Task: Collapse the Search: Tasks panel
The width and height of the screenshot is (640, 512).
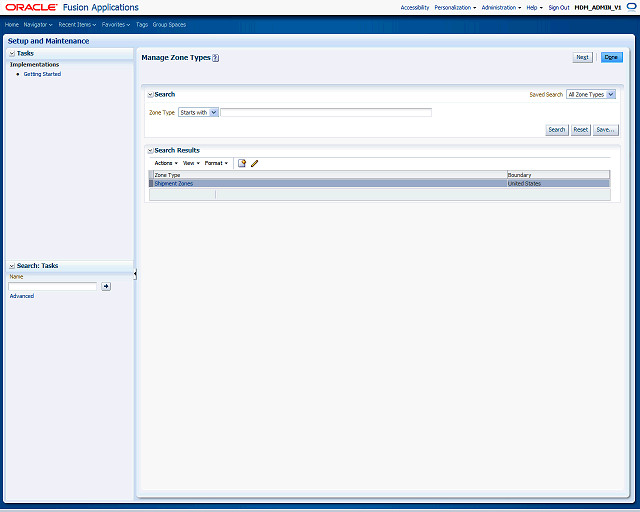Action: pos(12,266)
